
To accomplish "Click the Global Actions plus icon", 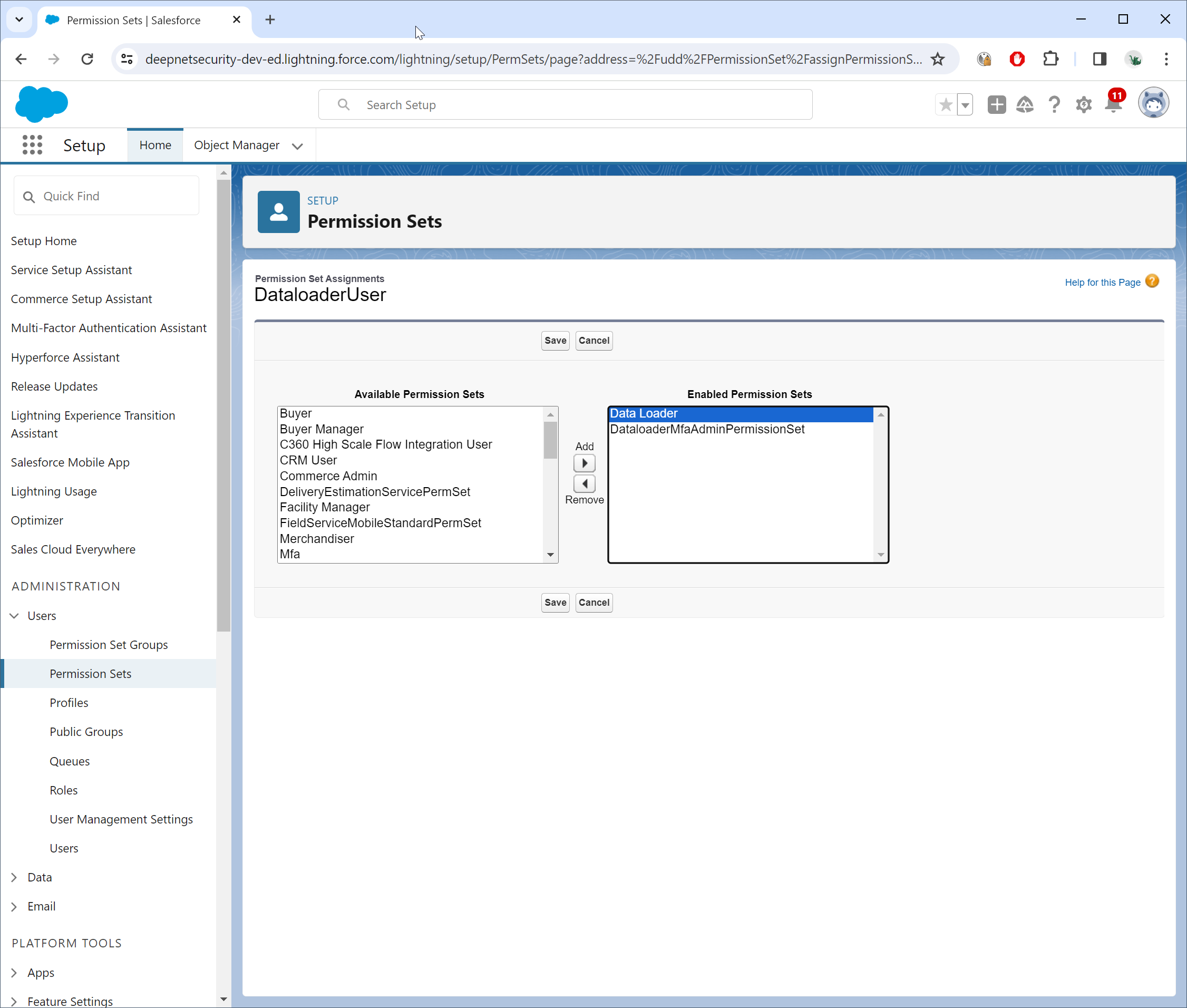I will [x=996, y=104].
